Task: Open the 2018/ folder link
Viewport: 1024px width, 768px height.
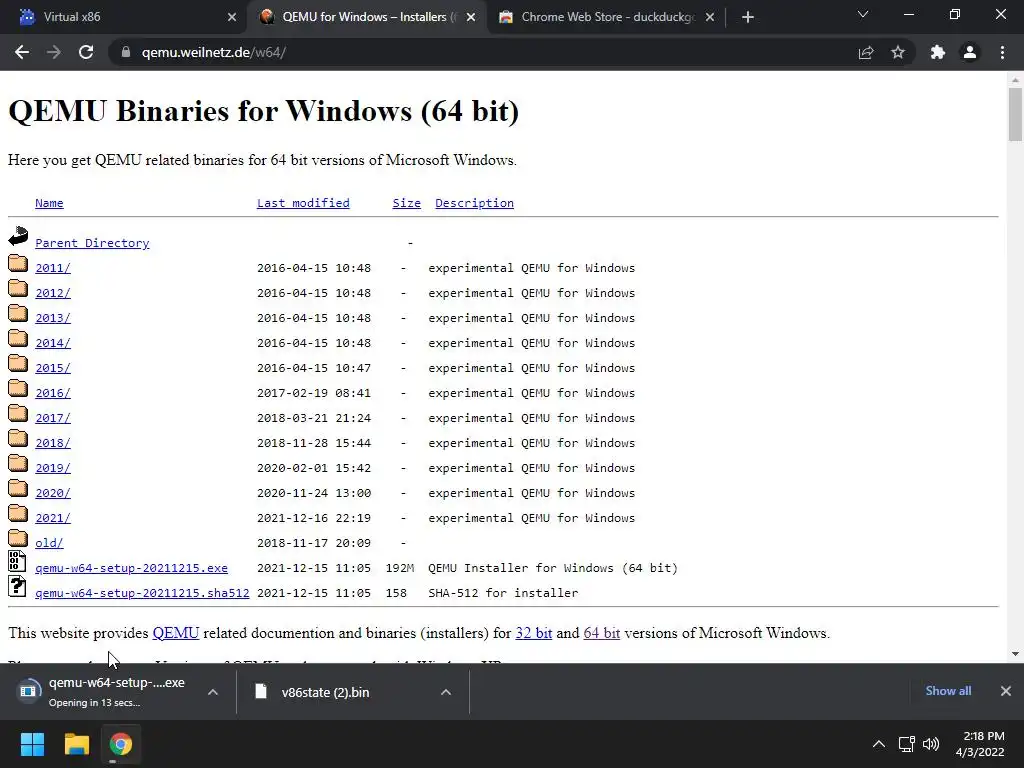Action: (x=53, y=443)
